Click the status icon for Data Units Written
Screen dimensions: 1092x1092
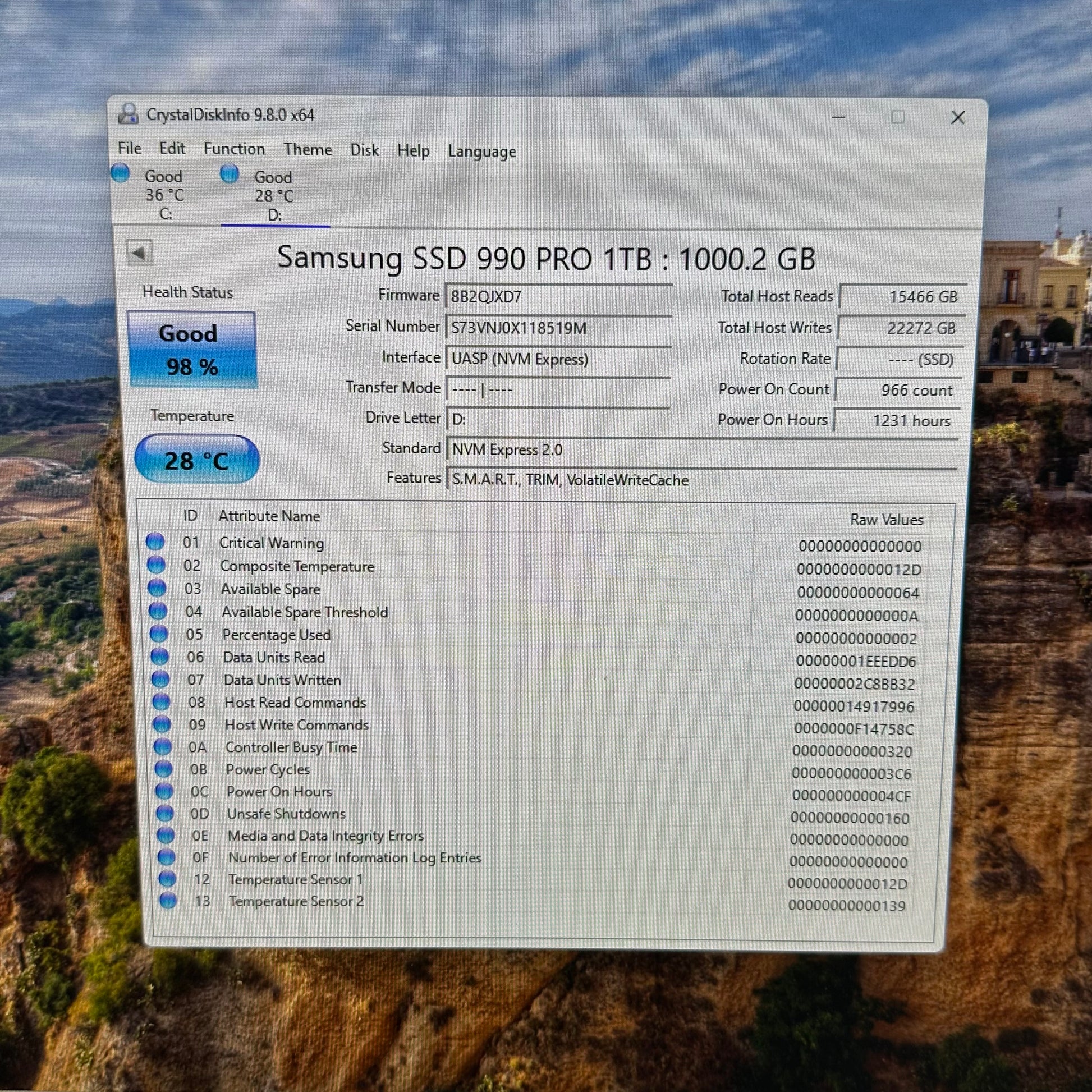[x=160, y=679]
